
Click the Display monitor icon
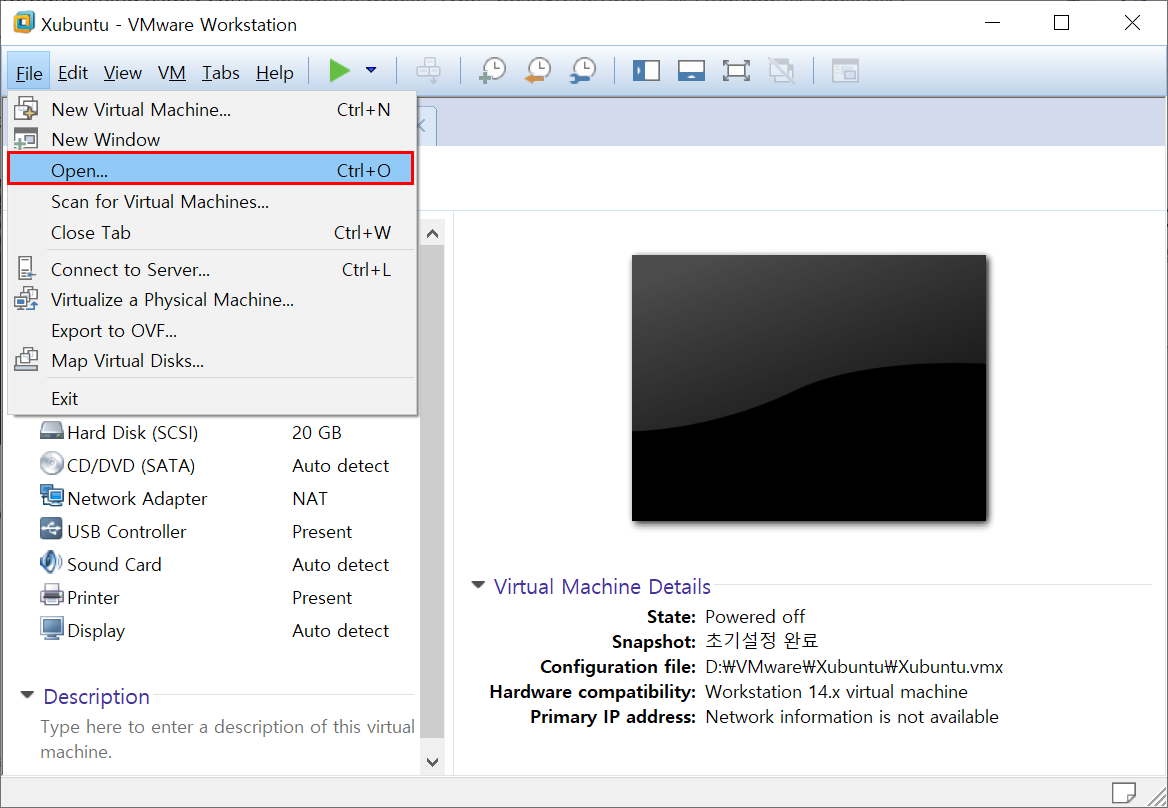(51, 629)
